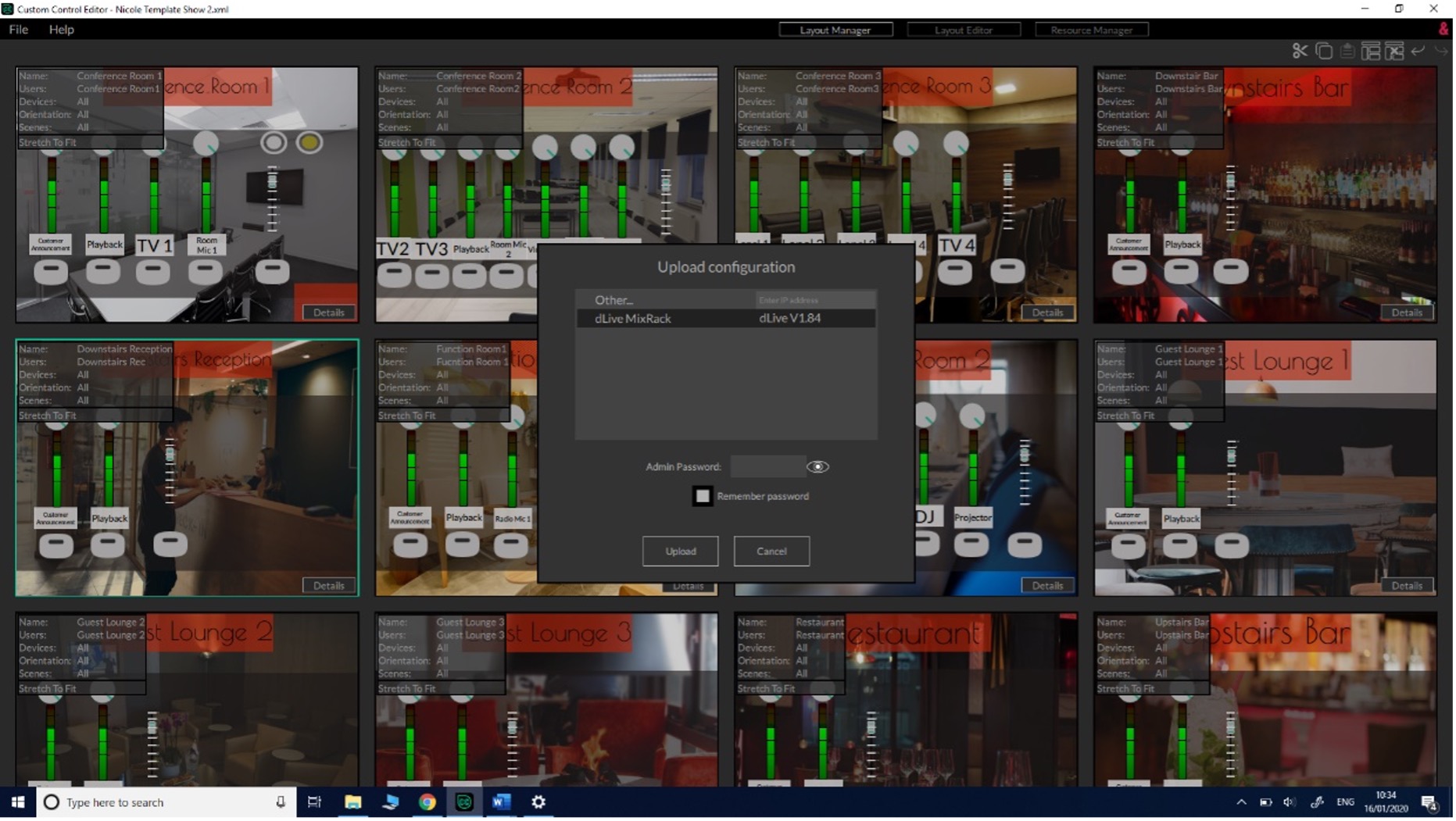Viewport: 1456px width, 821px height.
Task: Click the battery icon in system tray
Action: [x=1268, y=804]
